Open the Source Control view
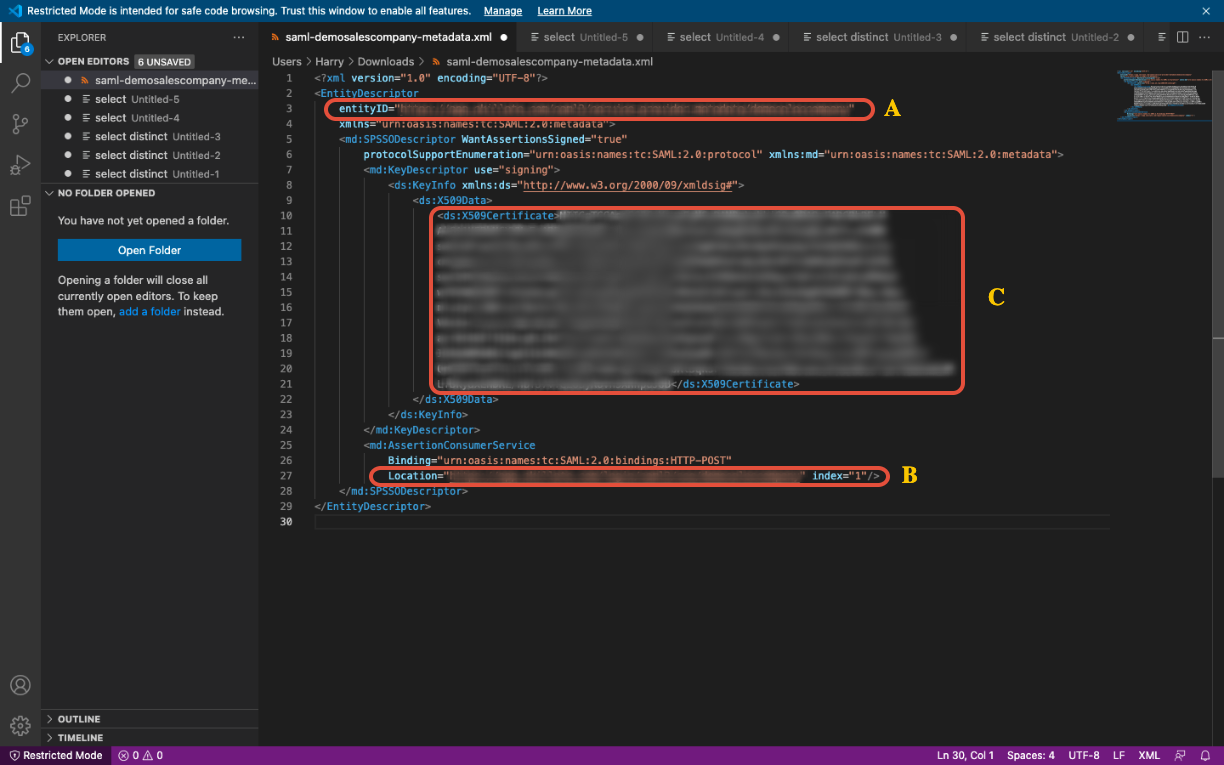1224x765 pixels. [20, 124]
